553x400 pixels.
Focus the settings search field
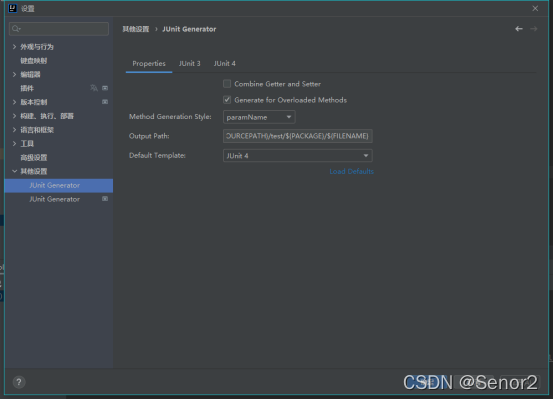tap(59, 29)
